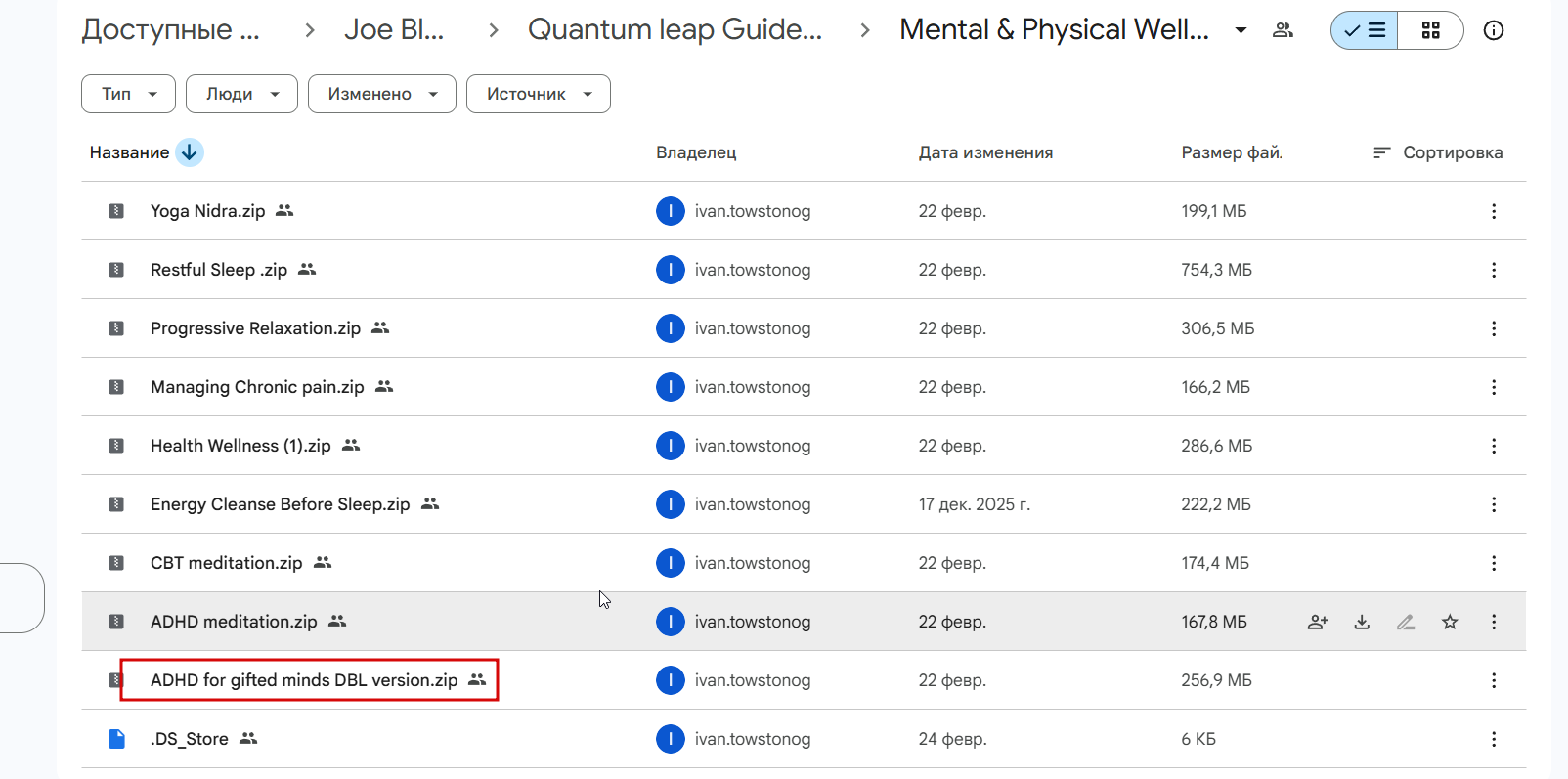The width and height of the screenshot is (1568, 779).
Task: Switch to list view layout
Action: click(x=1365, y=30)
